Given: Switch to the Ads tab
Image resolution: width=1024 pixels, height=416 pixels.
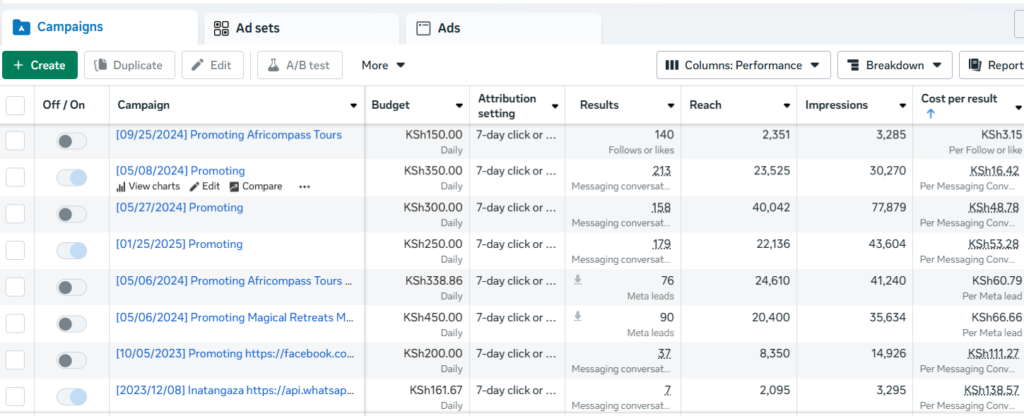Looking at the screenshot, I should click(x=503, y=29).
